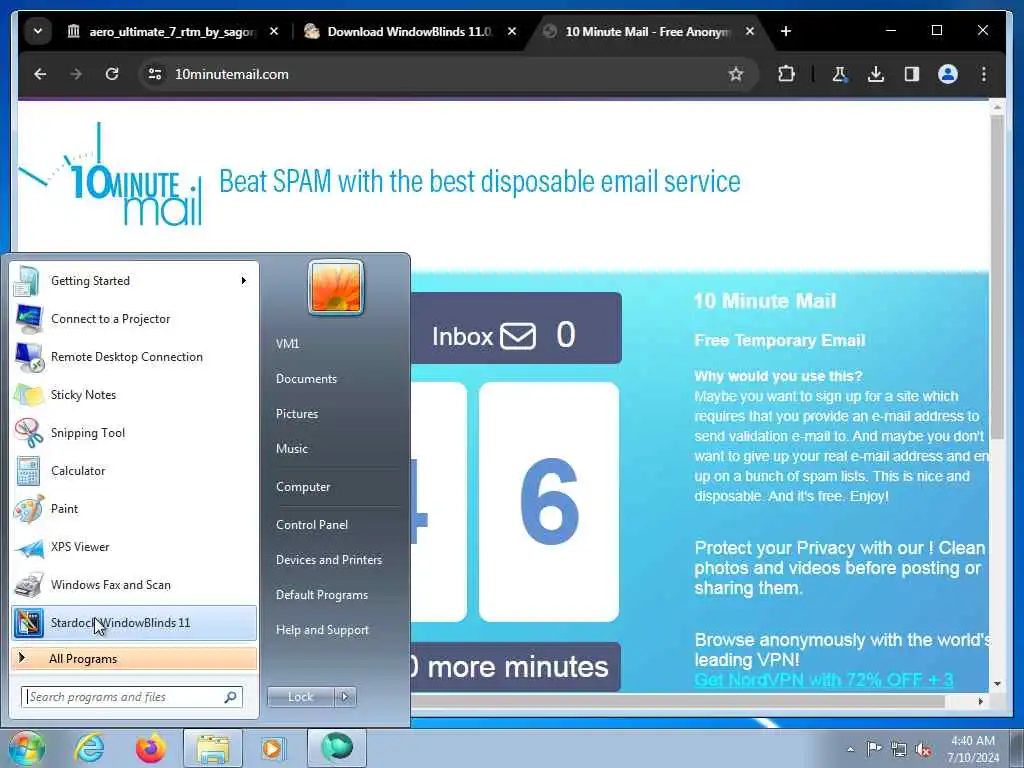Expand All Programs list
This screenshot has height=768, width=1024.
coord(134,658)
